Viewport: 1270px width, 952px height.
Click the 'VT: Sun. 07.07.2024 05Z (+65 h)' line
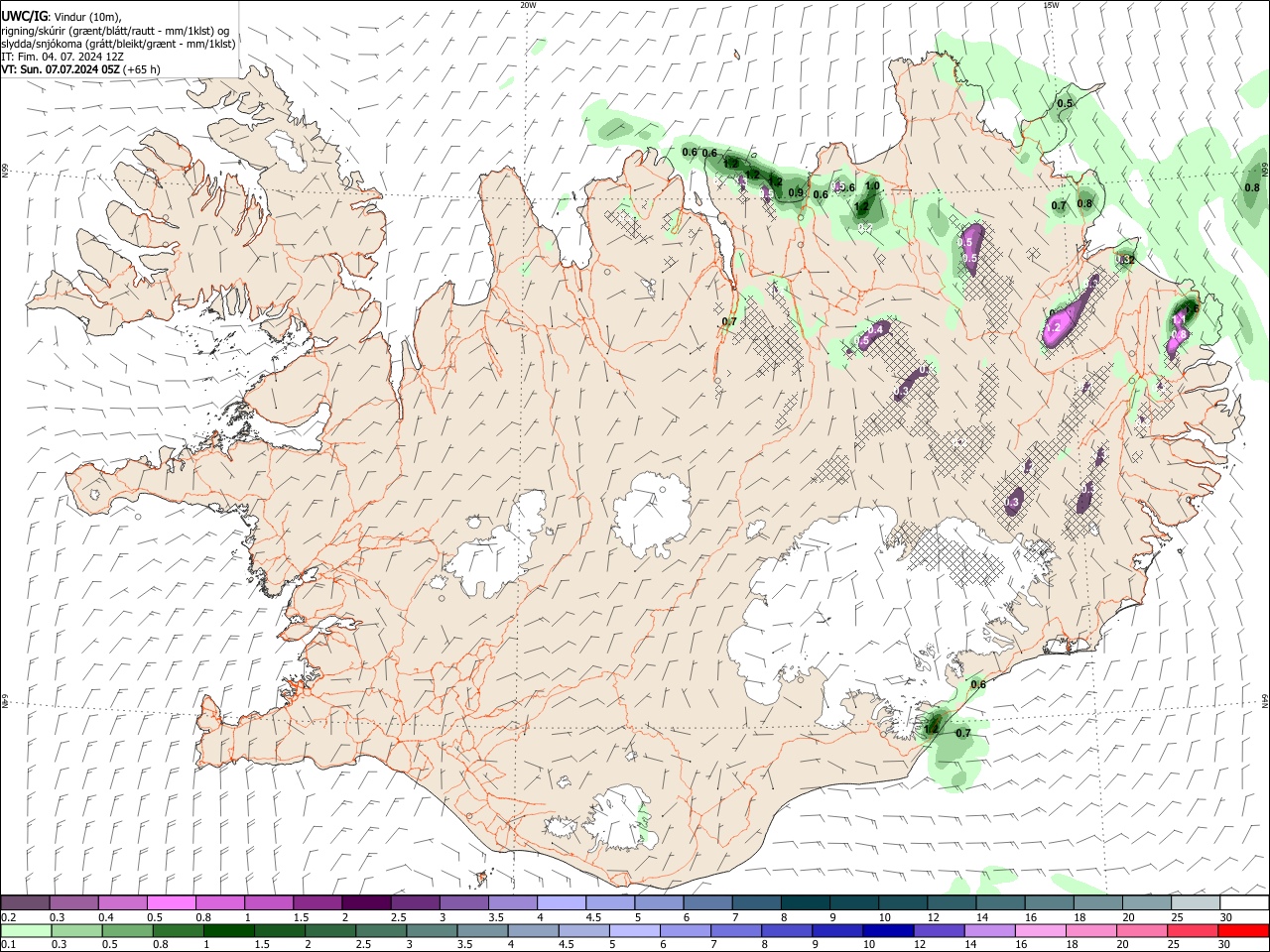click(81, 69)
